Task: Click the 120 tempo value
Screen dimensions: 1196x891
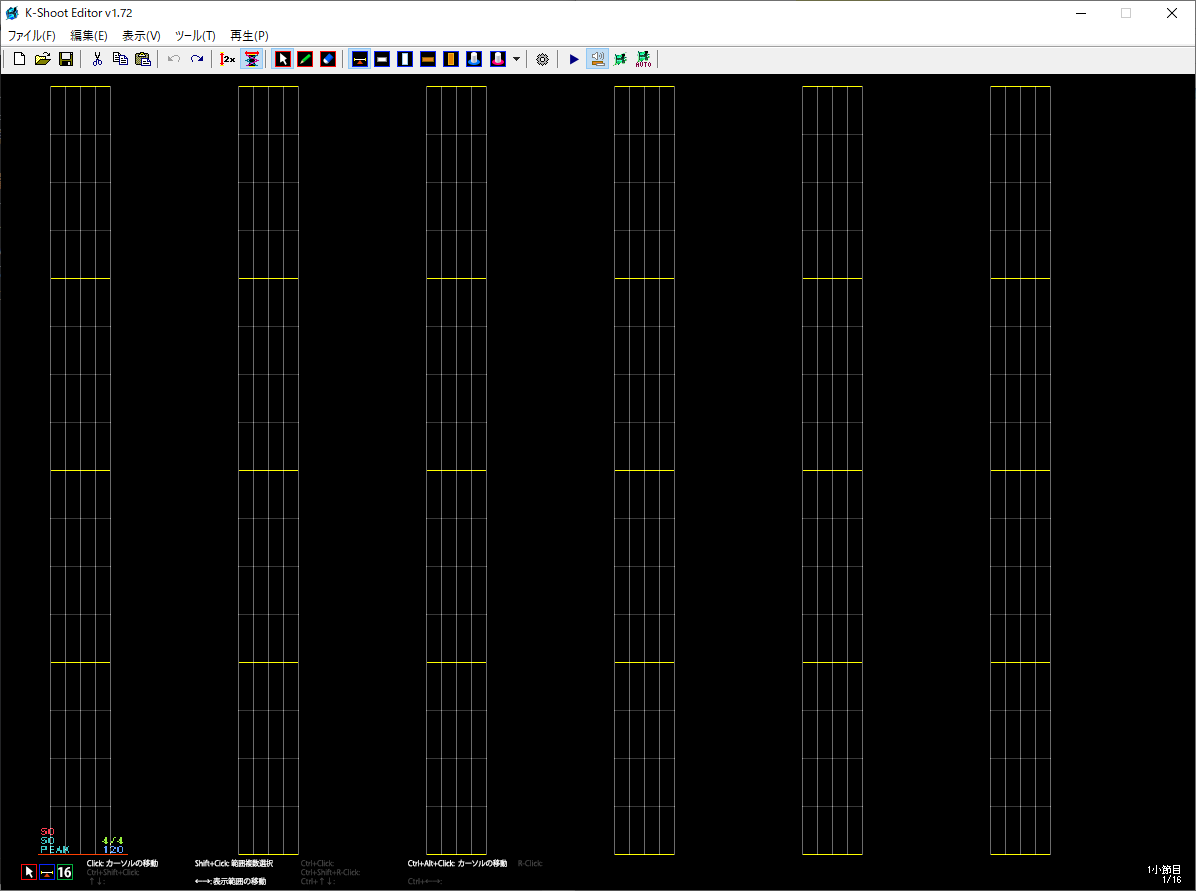Action: click(113, 849)
